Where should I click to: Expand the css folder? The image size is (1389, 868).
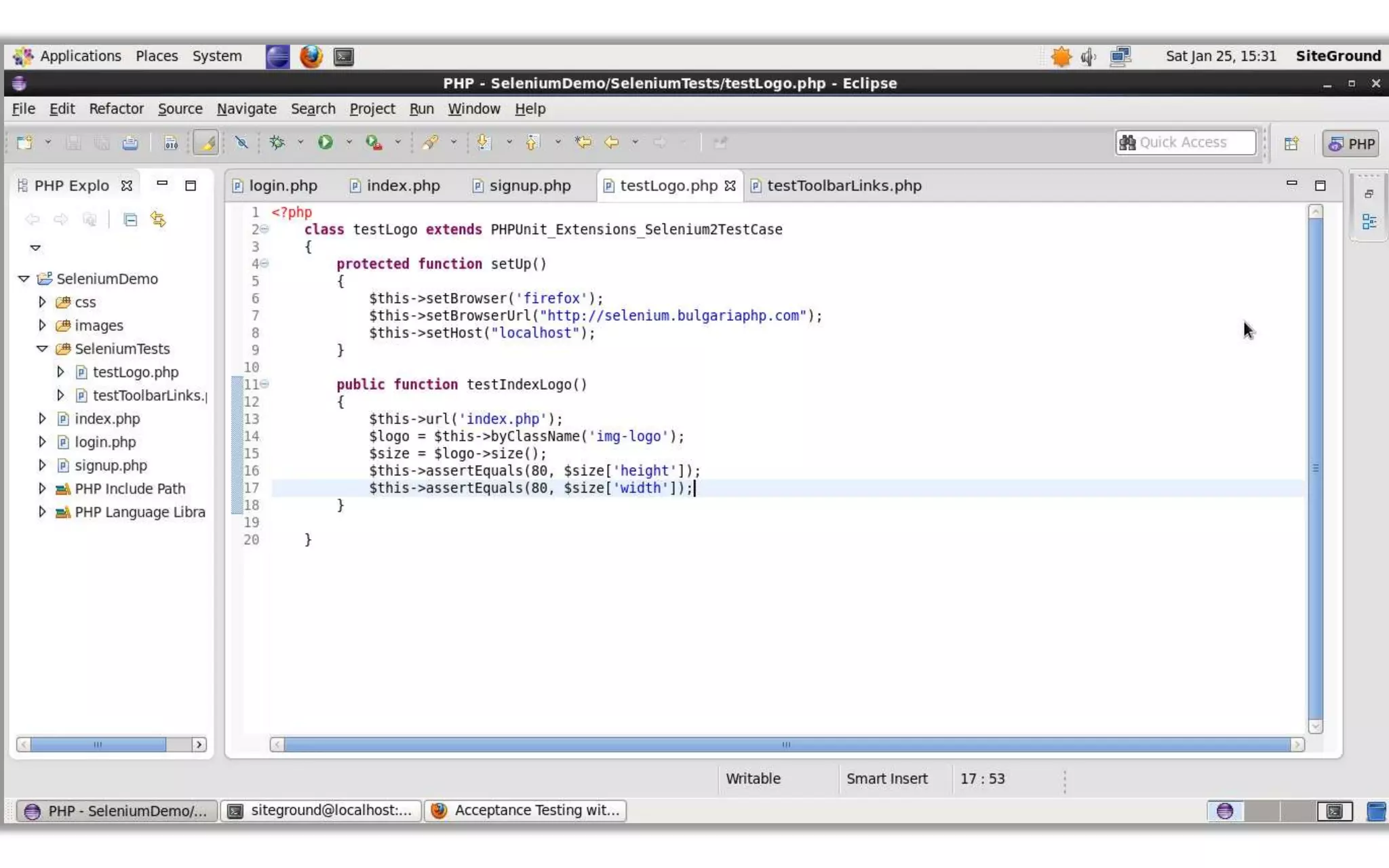coord(42,302)
